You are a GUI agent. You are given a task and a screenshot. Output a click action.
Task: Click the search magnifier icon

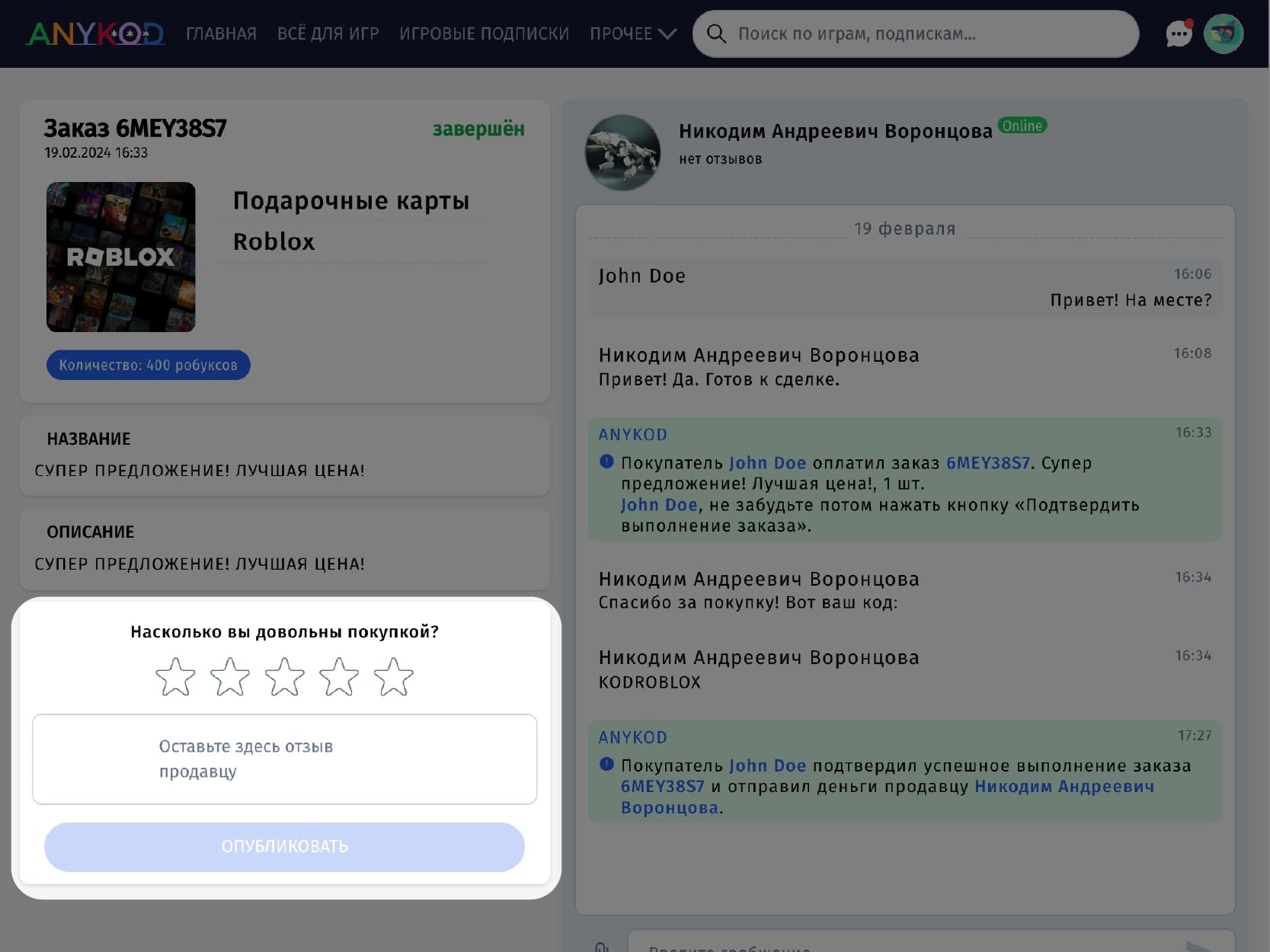click(x=716, y=34)
